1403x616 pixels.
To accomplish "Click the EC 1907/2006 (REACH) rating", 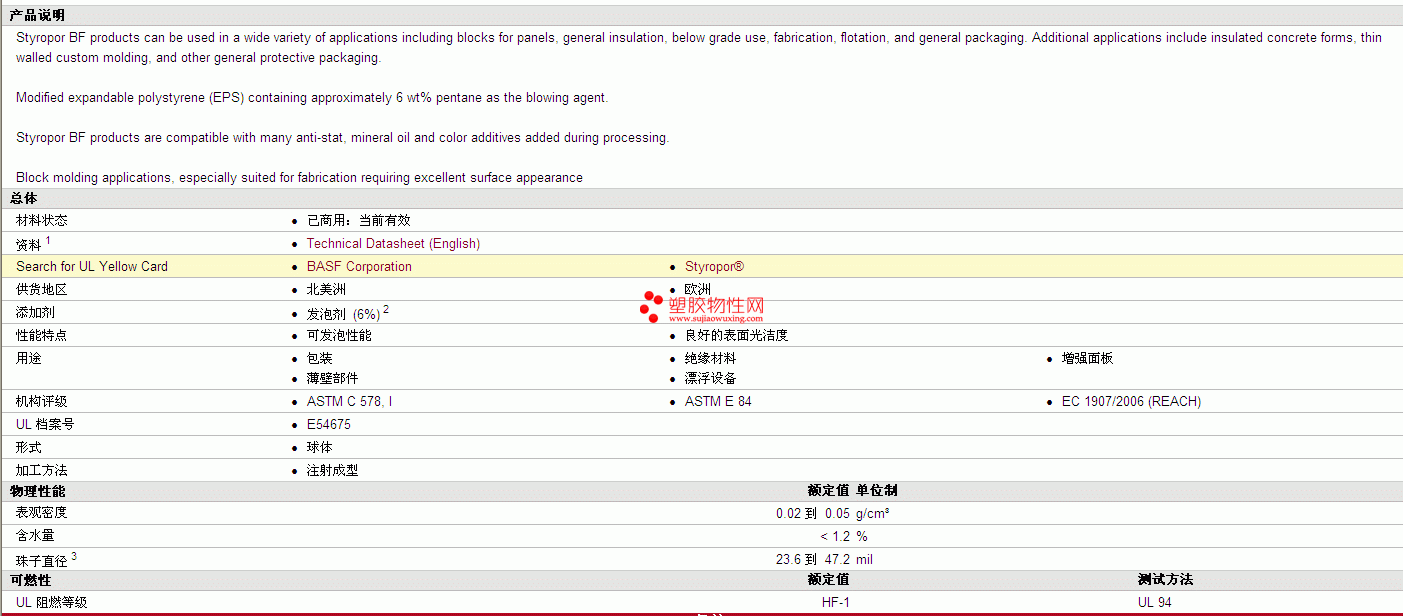I will pyautogui.click(x=1131, y=401).
